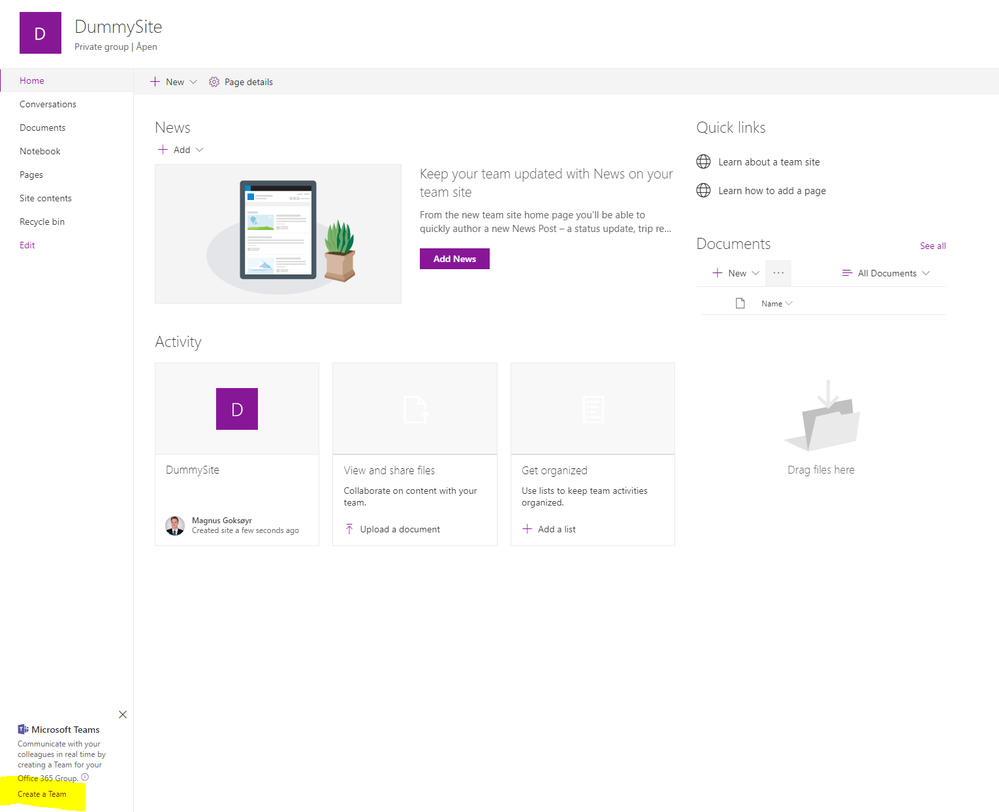Click the plus icon beside Add under News

point(162,150)
